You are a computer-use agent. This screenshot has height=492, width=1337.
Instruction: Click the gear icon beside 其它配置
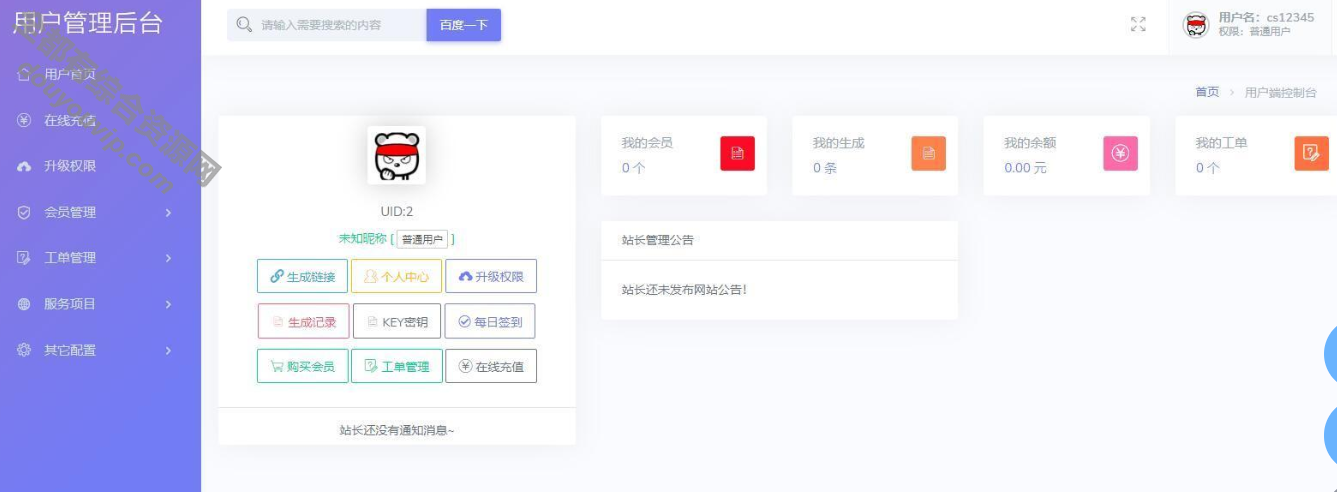(24, 350)
